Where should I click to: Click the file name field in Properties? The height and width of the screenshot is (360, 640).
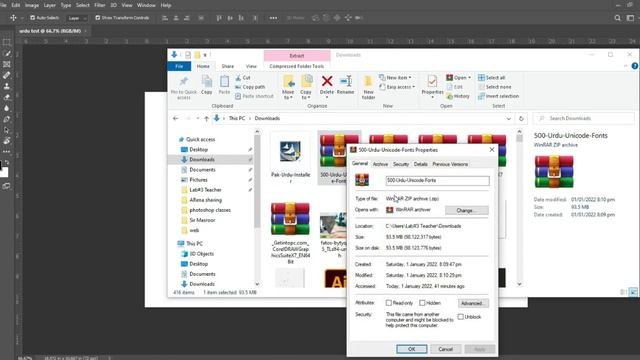pyautogui.click(x=438, y=180)
